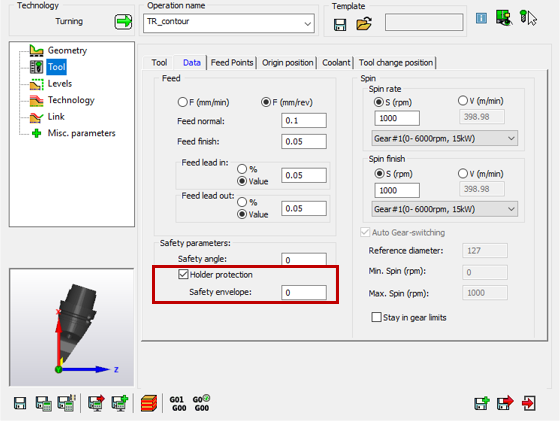Select the Geometry page icon in the tree
This screenshot has height=421, width=560.
(x=36, y=50)
